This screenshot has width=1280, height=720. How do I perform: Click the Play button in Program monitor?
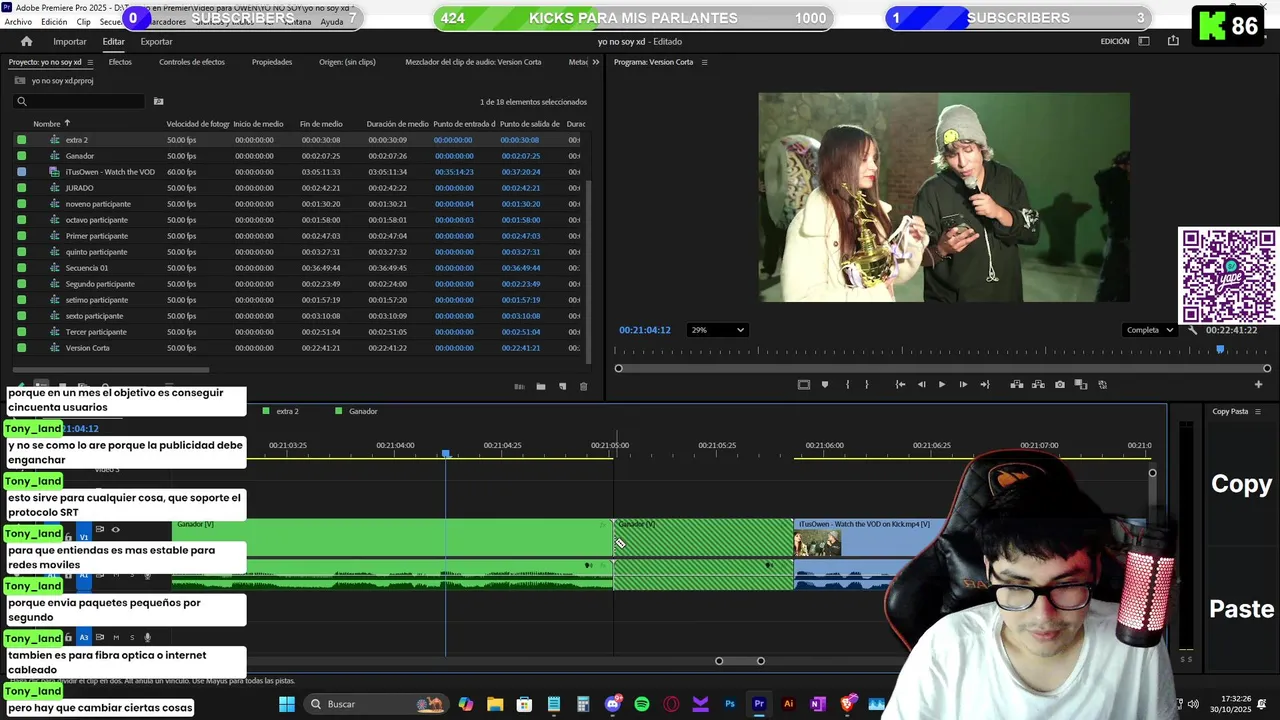[x=941, y=384]
